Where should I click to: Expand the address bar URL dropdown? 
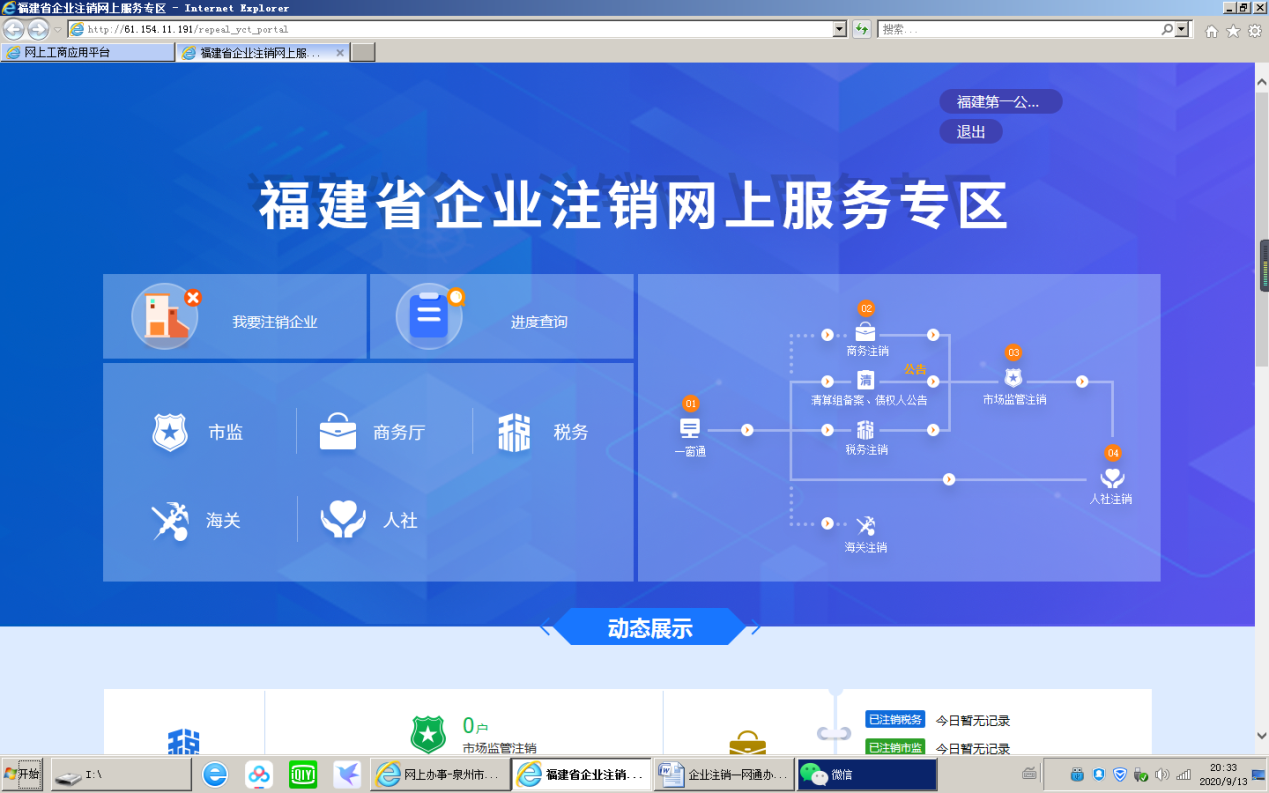[x=839, y=30]
